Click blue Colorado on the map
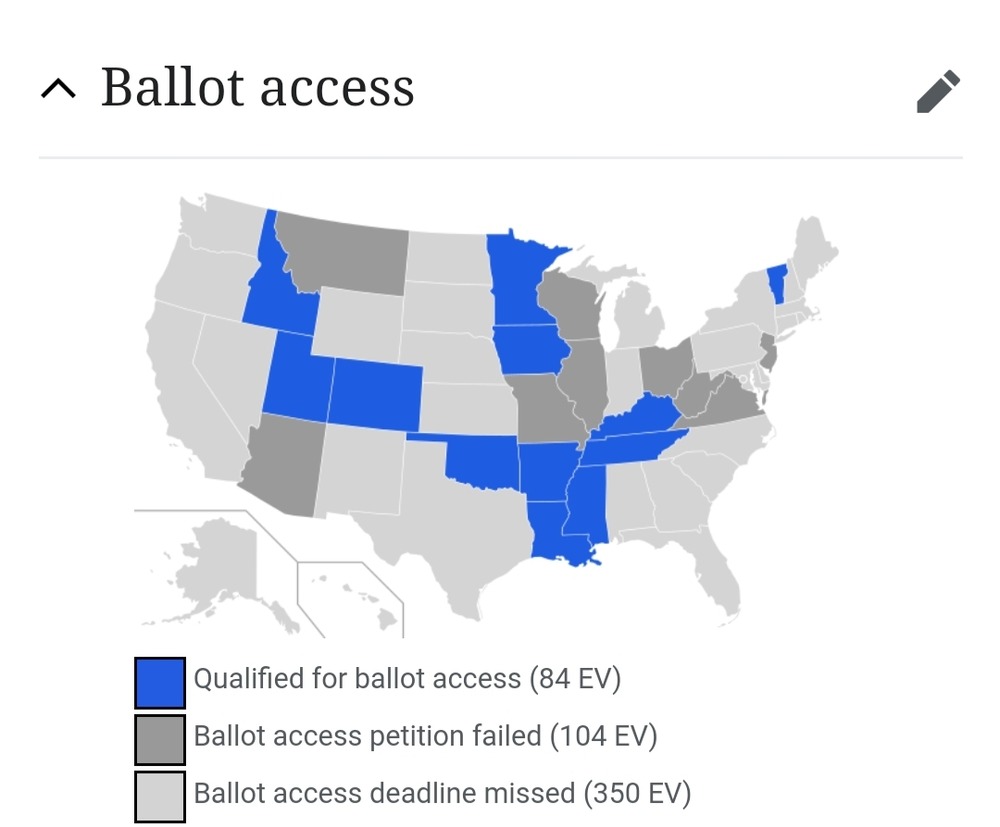This screenshot has width=1000, height=827. coord(376,395)
